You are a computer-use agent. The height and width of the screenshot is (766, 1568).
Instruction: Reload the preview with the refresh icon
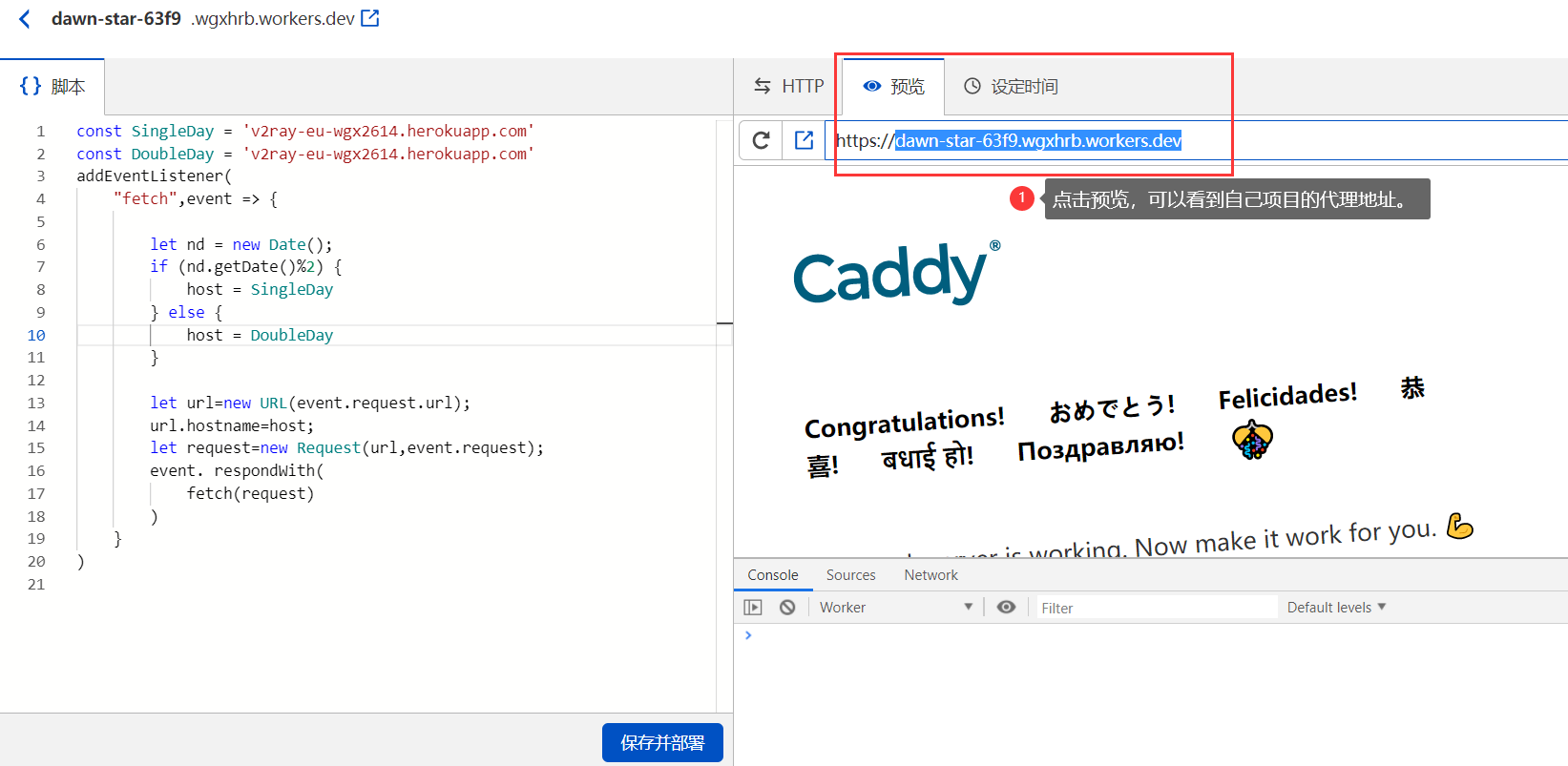click(761, 140)
